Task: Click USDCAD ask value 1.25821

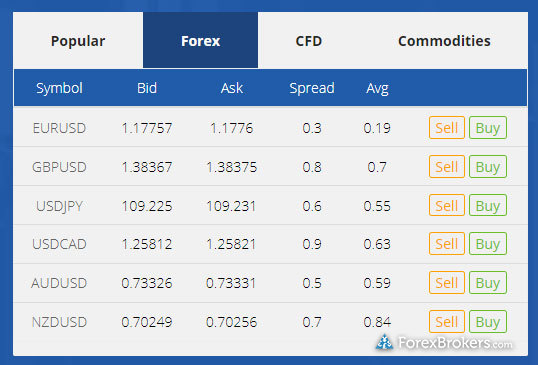Action: 232,244
